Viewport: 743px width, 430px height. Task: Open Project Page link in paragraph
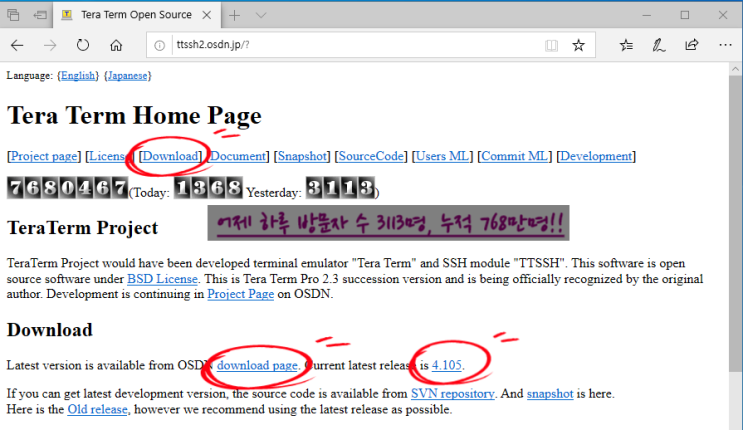pyautogui.click(x=241, y=294)
